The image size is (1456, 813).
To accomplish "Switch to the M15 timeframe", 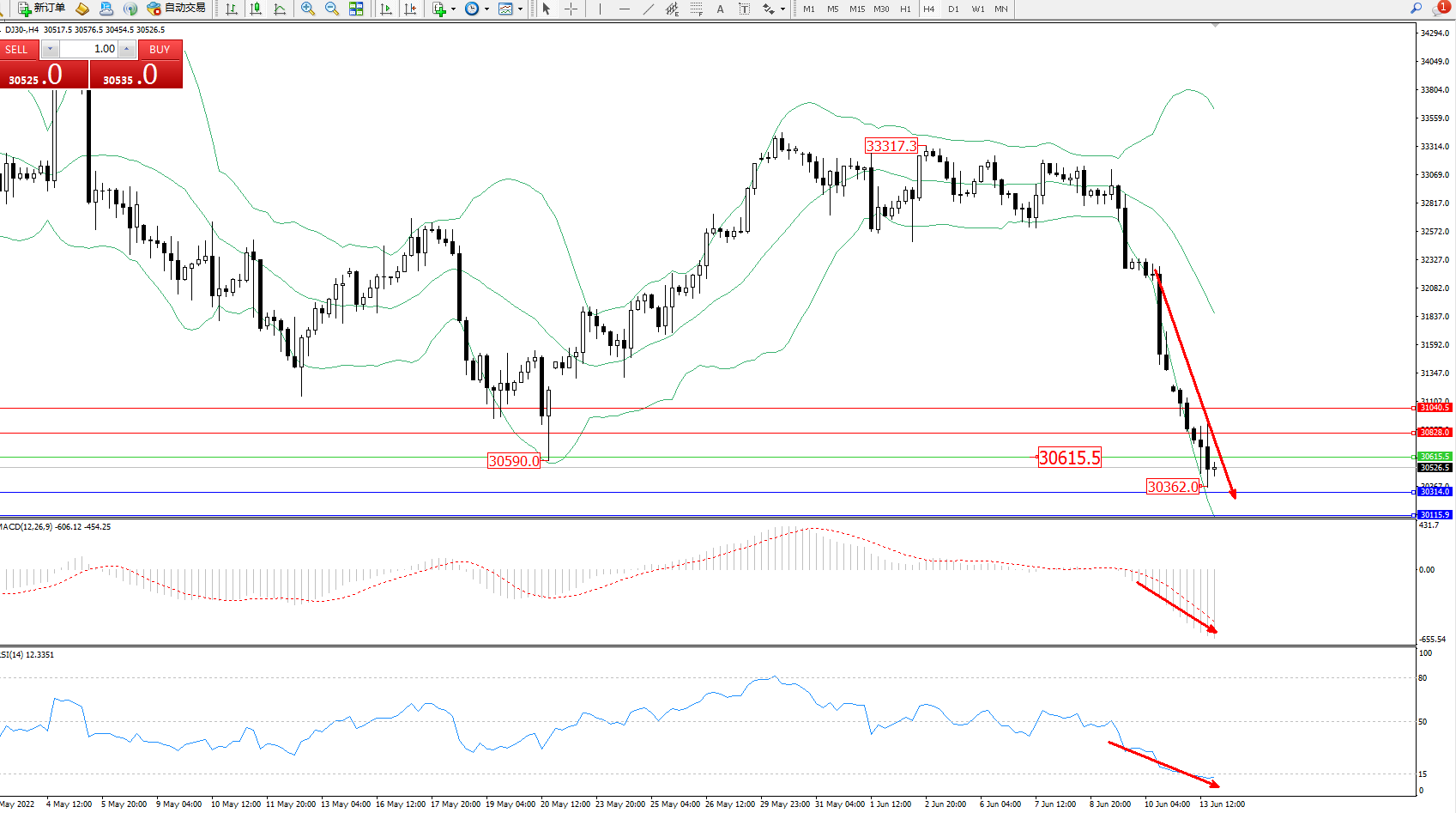I will pyautogui.click(x=856, y=9).
